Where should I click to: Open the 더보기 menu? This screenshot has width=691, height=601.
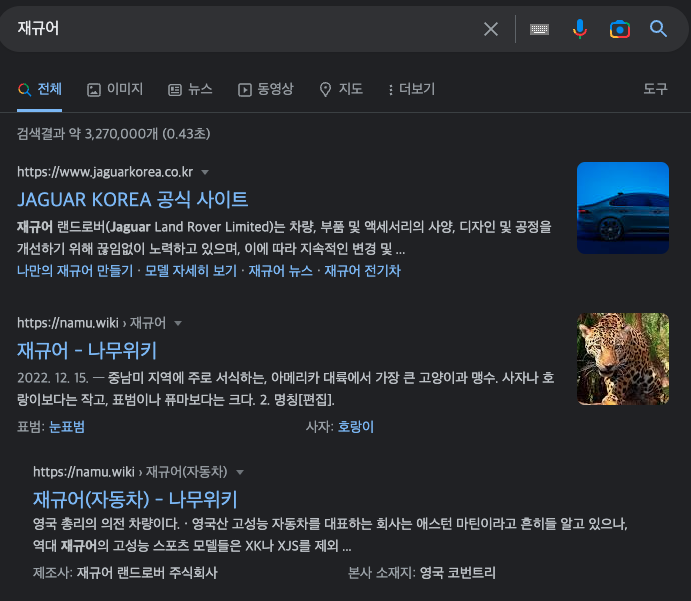(411, 89)
